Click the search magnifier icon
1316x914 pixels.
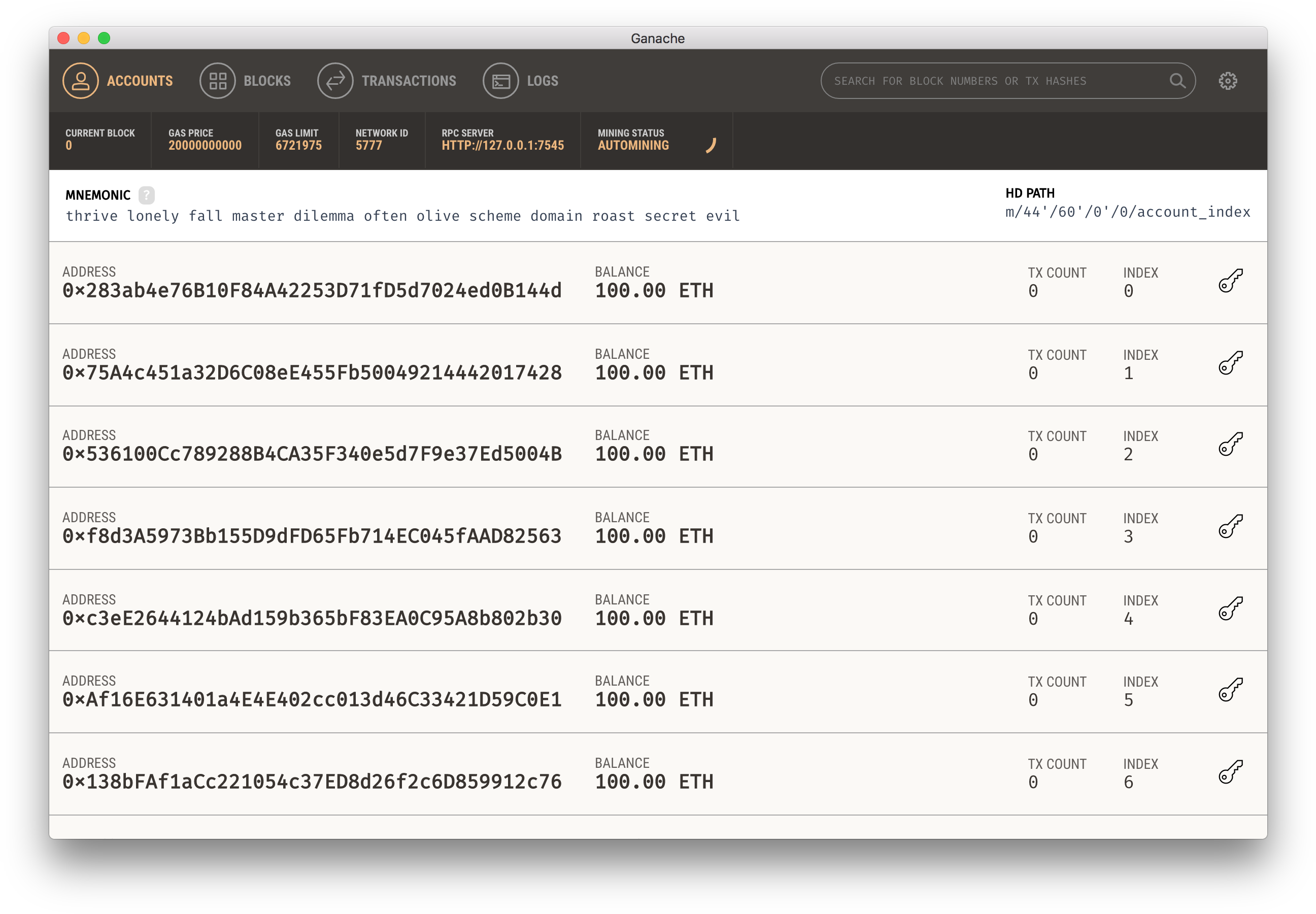click(x=1177, y=81)
